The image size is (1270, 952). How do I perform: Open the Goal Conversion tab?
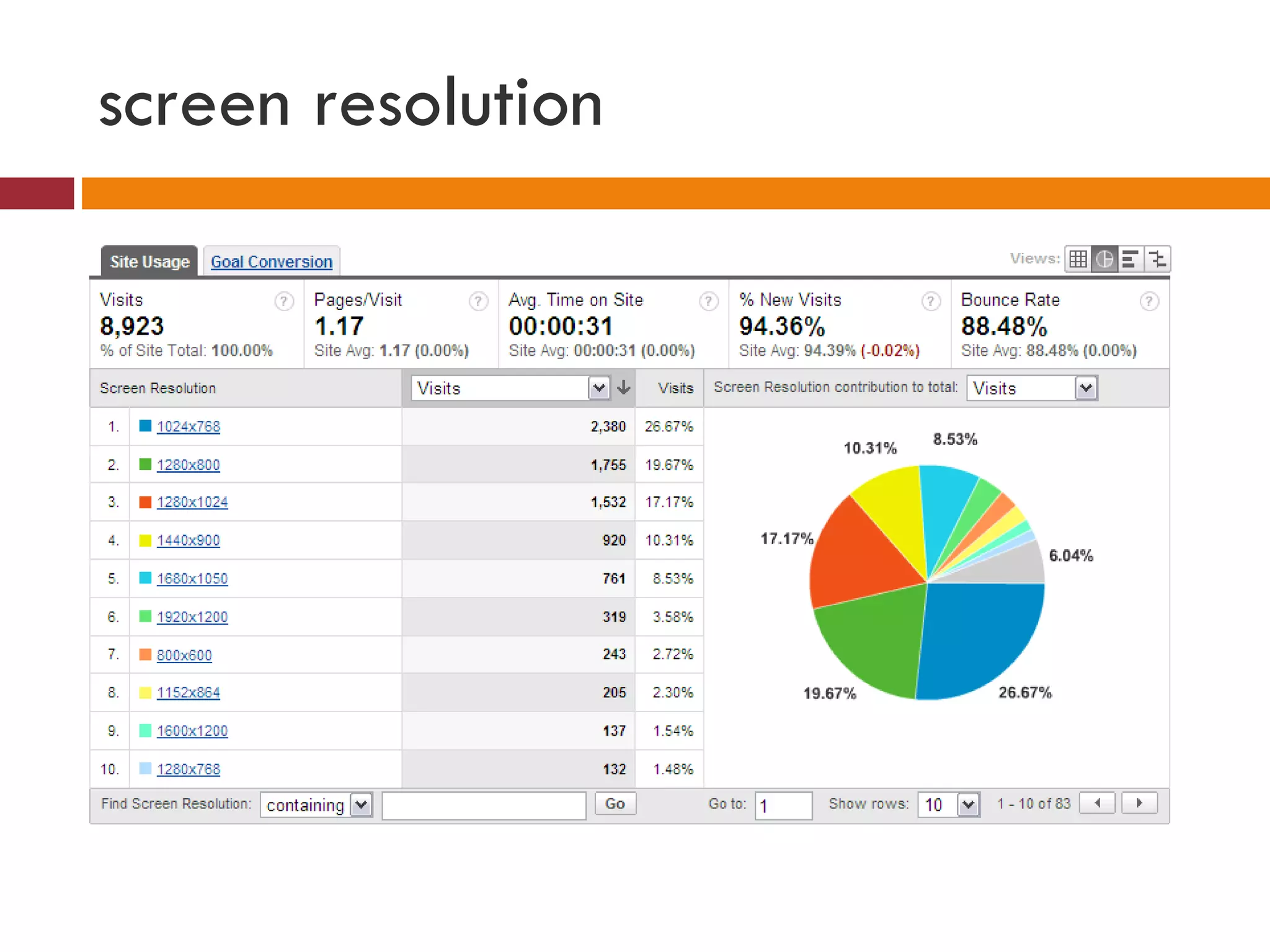click(x=272, y=262)
